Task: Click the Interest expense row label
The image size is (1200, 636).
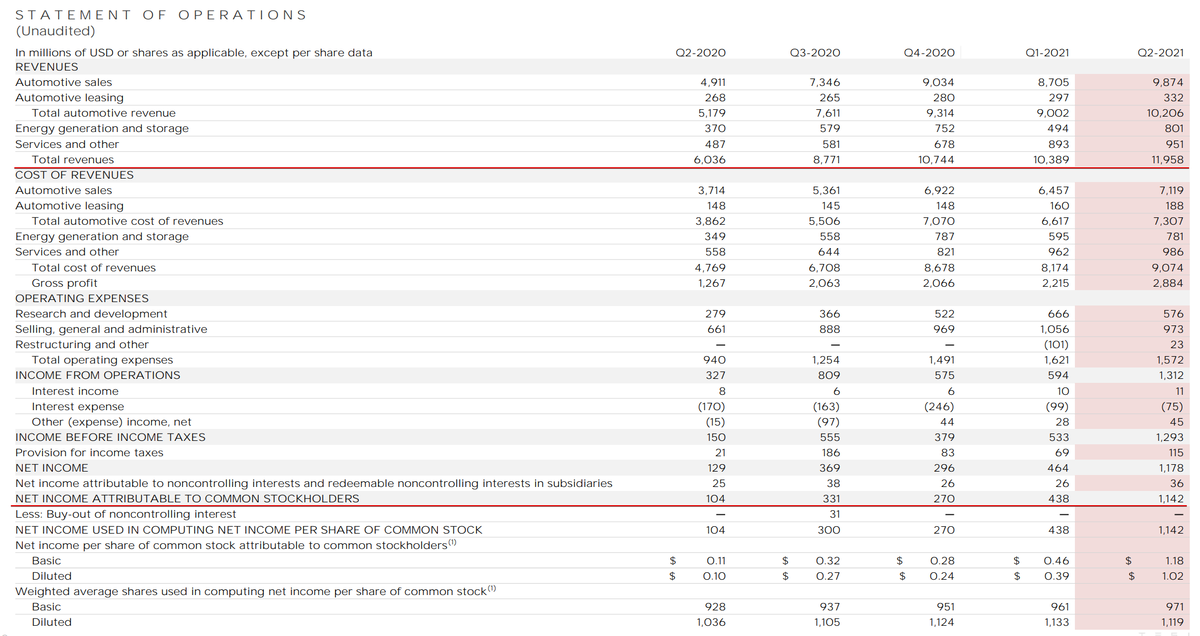Action: pos(78,407)
